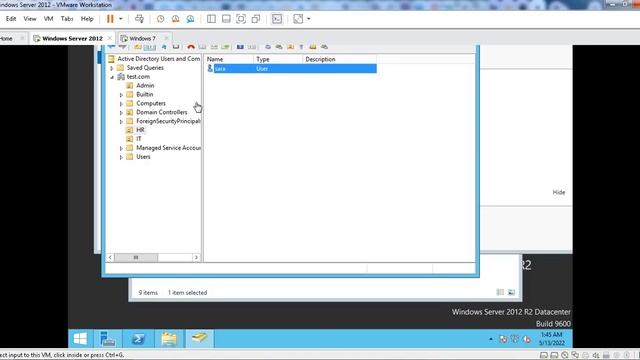
Task: Open the console view button
Action: pos(277,19)
